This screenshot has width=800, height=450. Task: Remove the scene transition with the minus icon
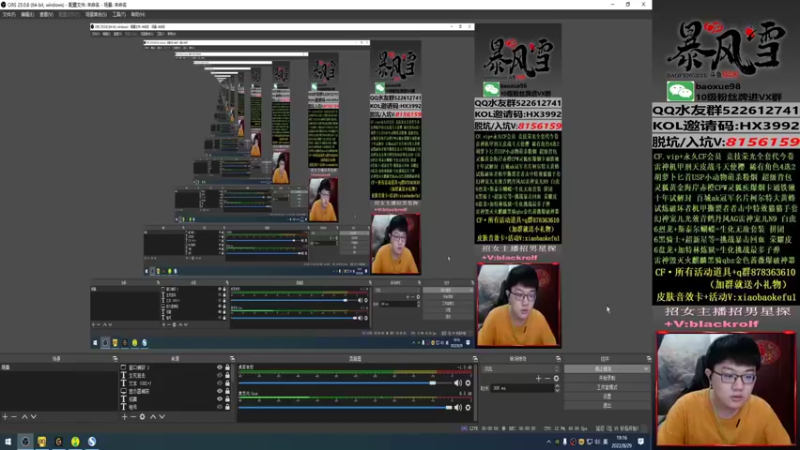click(547, 379)
